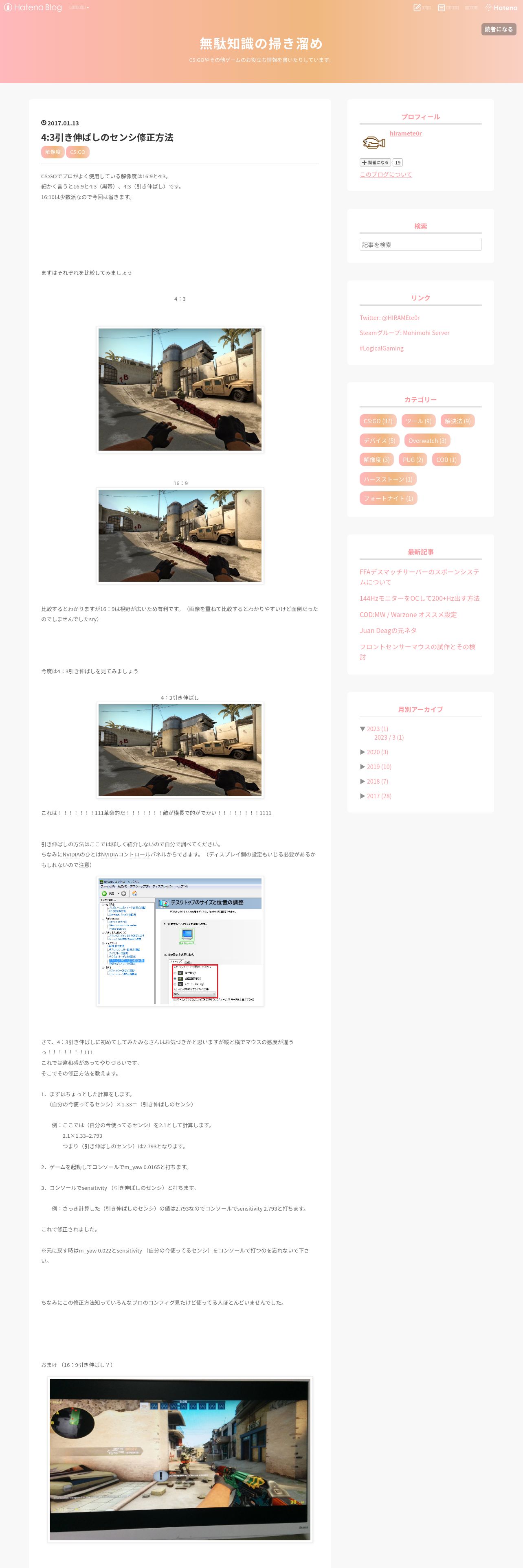The height and width of the screenshot is (1568, 523).
Task: Open the hiramete0r profile link
Action: click(406, 133)
